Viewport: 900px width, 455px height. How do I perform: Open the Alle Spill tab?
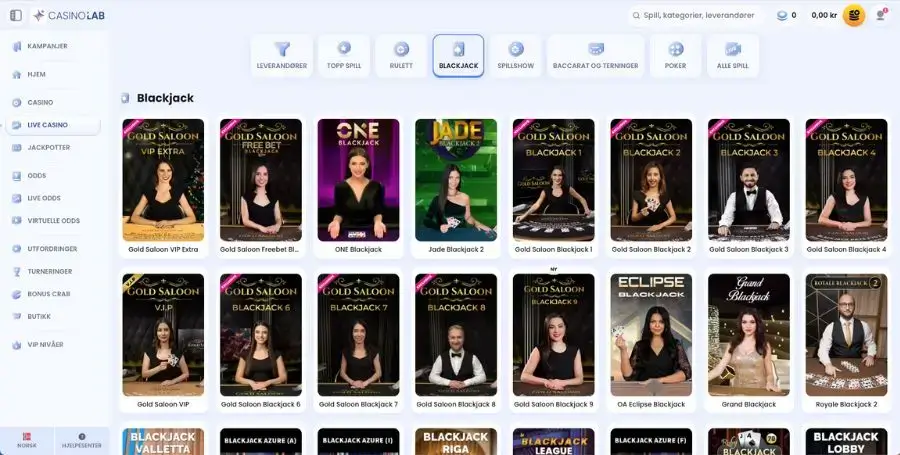[733, 56]
